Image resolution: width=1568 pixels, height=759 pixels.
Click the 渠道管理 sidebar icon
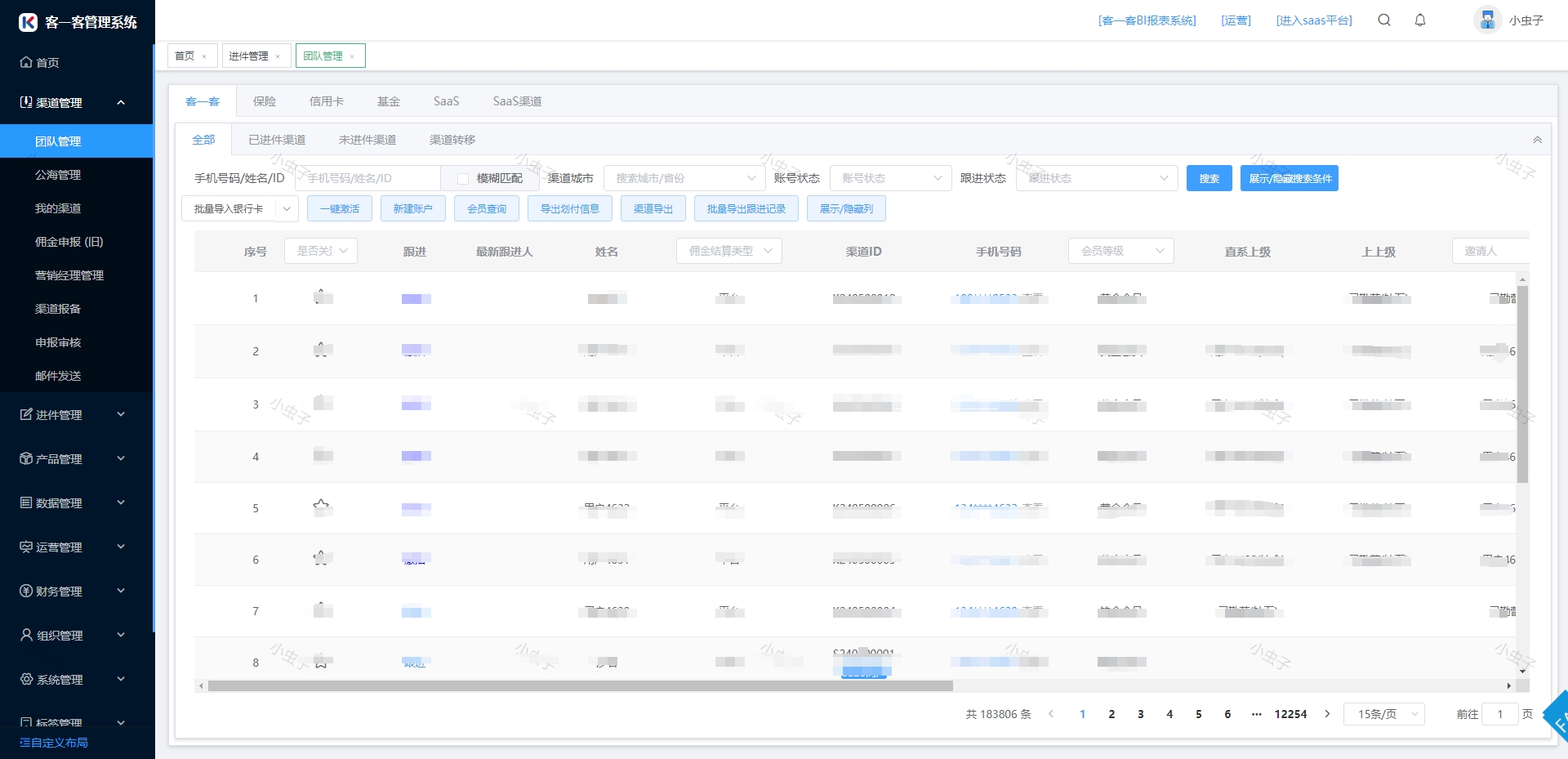click(26, 102)
